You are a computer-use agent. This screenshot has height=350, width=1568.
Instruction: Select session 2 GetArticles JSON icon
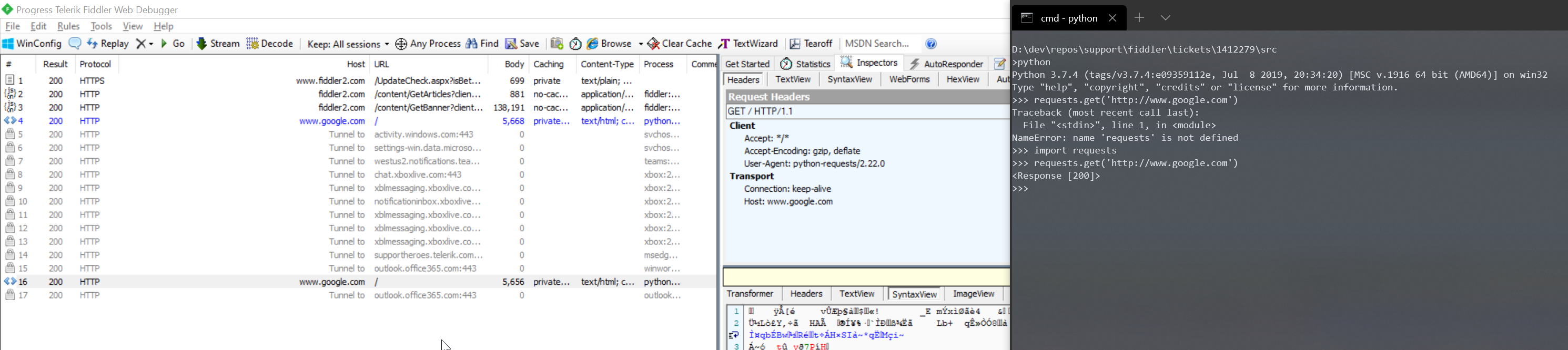coord(11,94)
